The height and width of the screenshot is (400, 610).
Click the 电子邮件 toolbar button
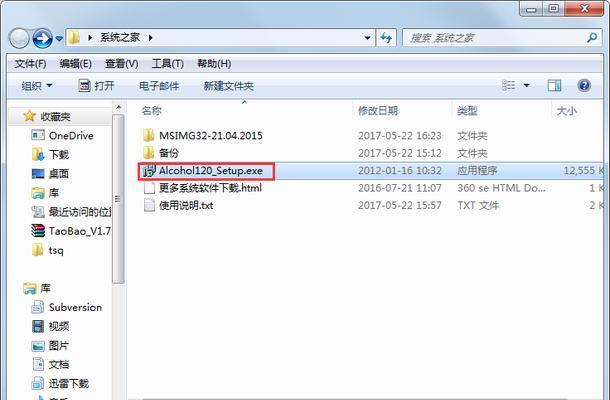click(159, 86)
